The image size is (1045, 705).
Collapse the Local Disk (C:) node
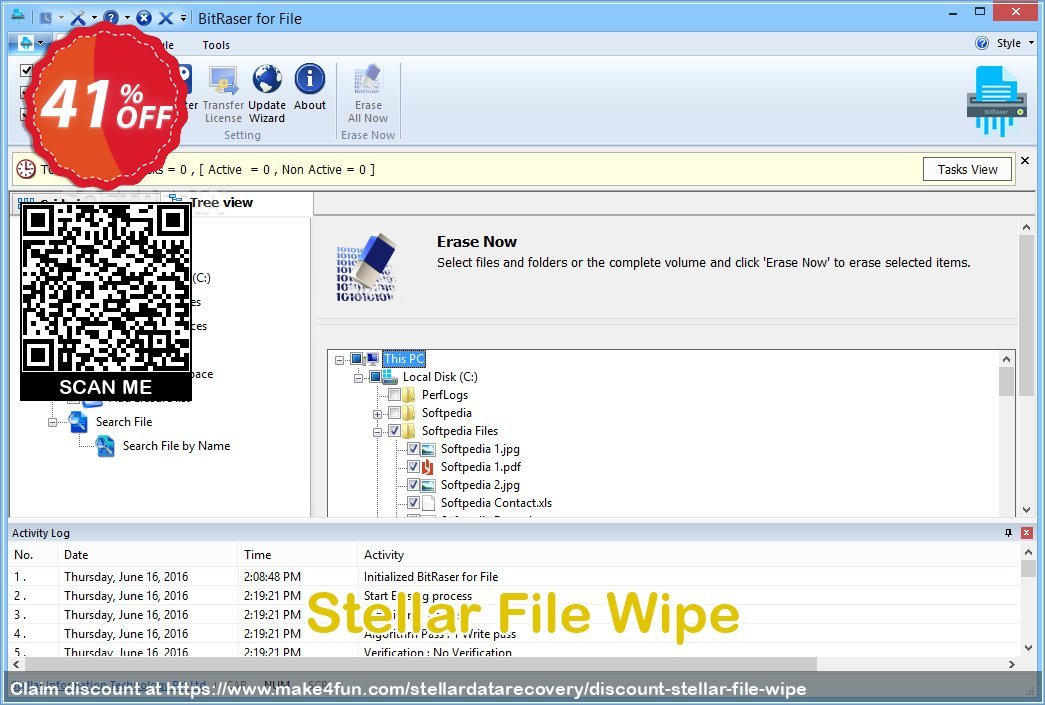[x=359, y=378]
